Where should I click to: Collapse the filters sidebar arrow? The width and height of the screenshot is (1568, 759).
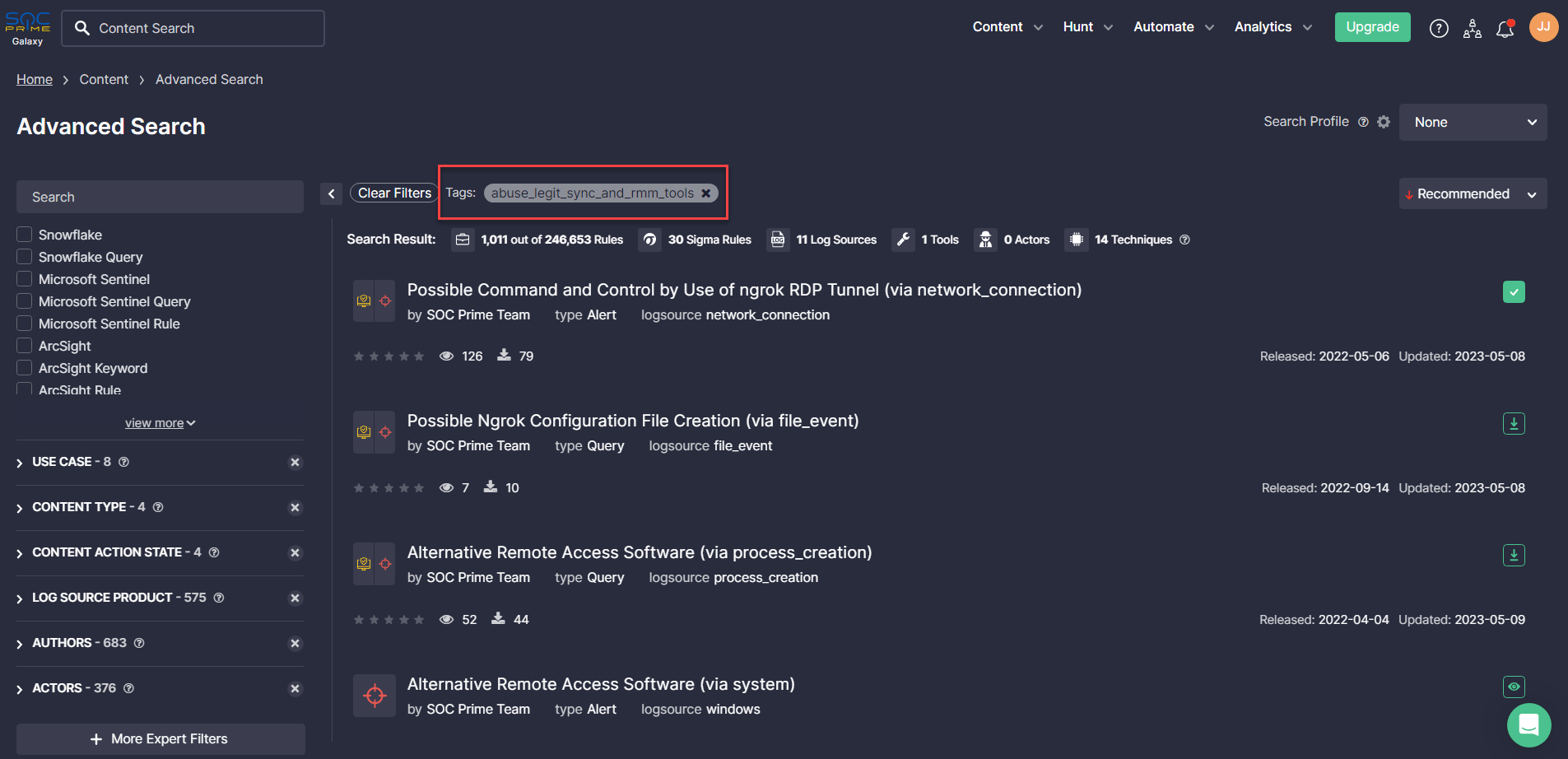331,193
